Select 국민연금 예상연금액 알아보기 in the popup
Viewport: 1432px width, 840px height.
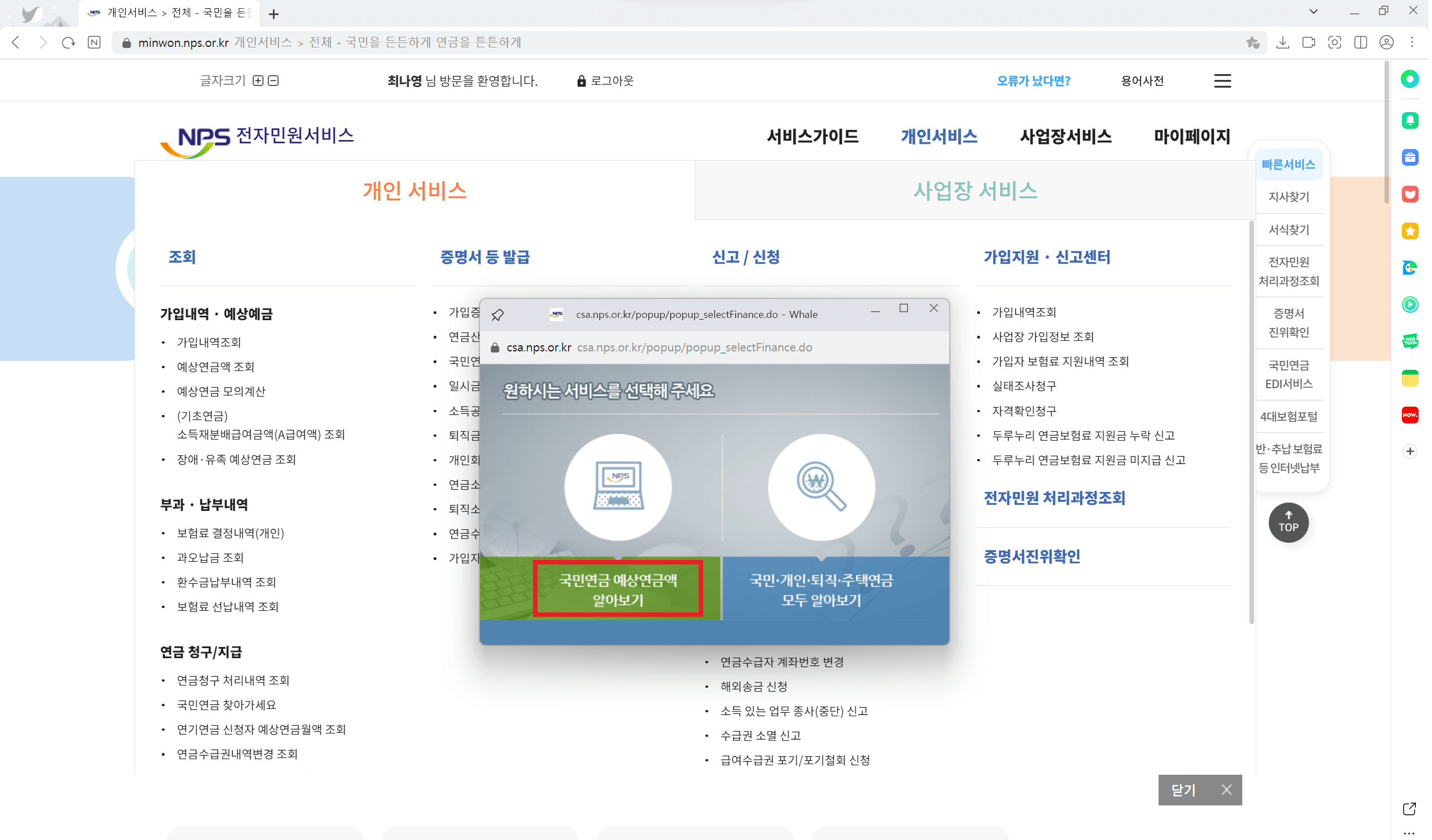[619, 589]
